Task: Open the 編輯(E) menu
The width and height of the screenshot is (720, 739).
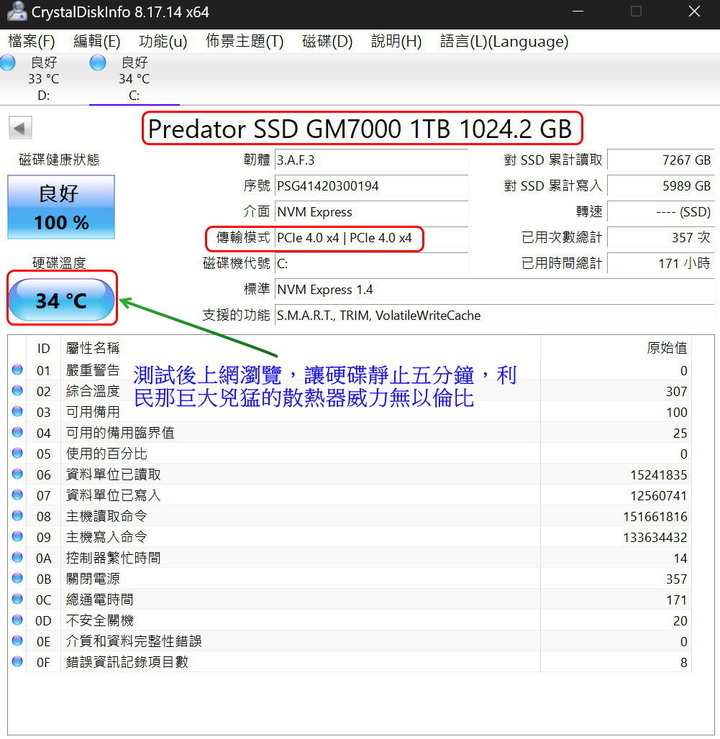Action: (x=97, y=41)
